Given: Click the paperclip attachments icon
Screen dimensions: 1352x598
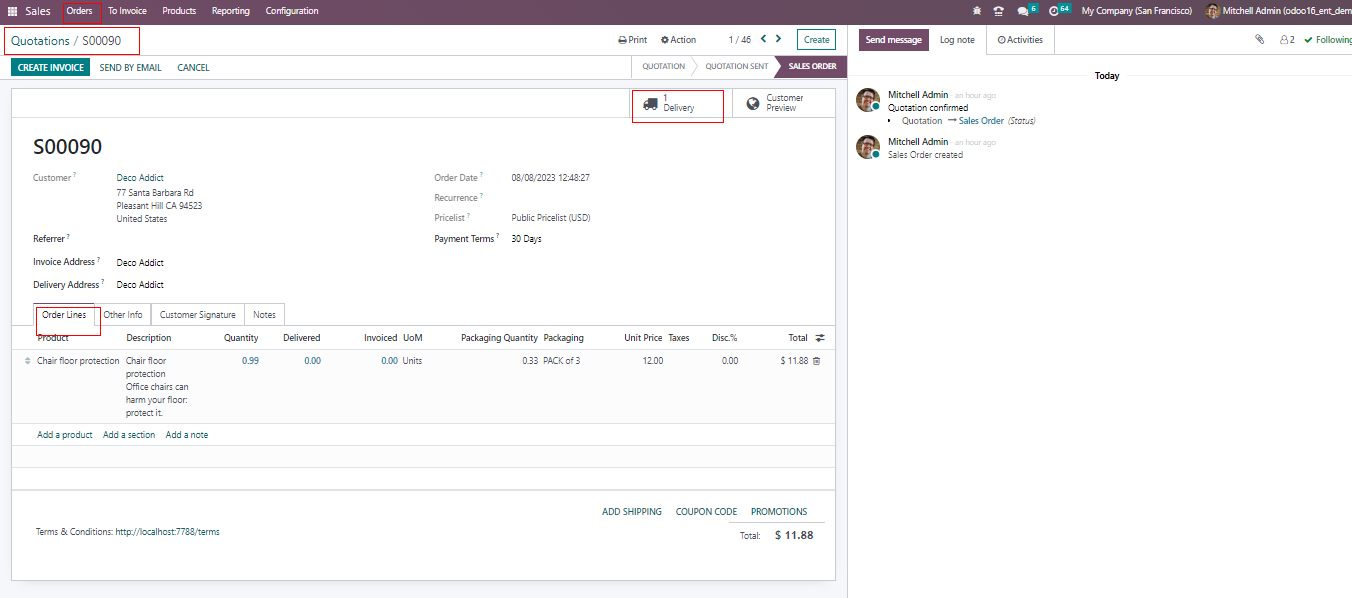Looking at the screenshot, I should pyautogui.click(x=1259, y=40).
